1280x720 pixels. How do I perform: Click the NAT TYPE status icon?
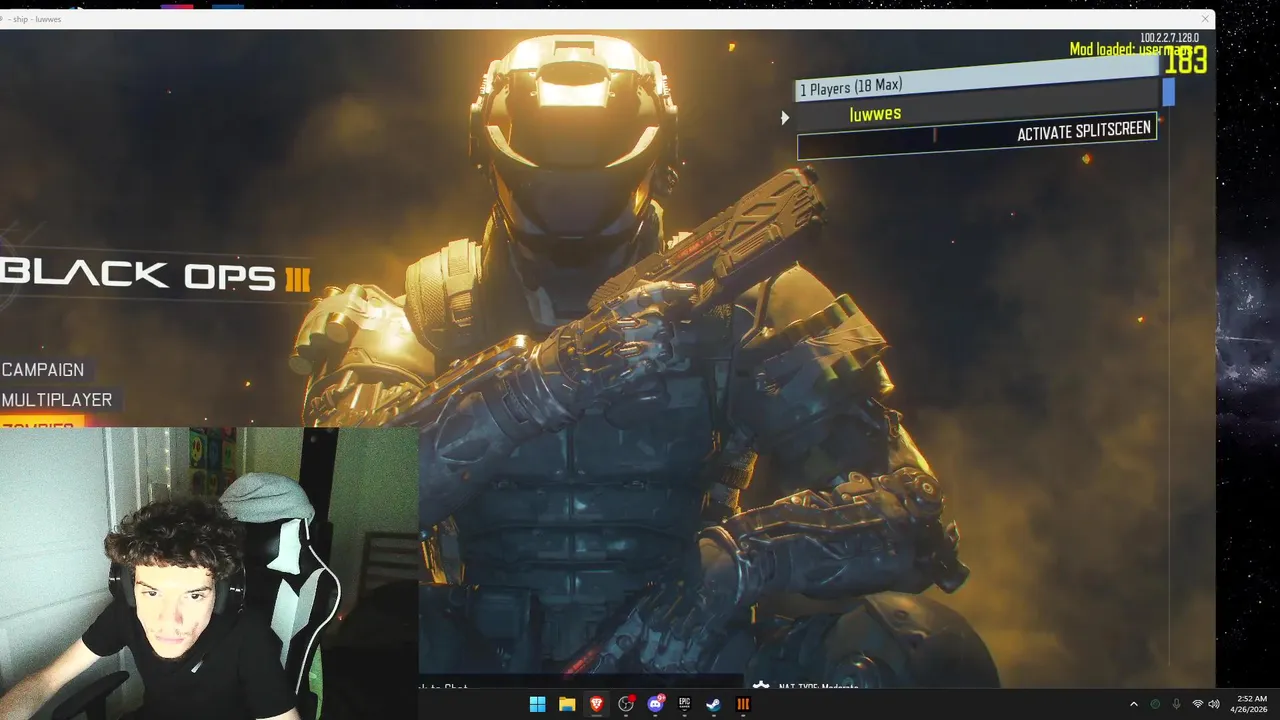click(761, 686)
